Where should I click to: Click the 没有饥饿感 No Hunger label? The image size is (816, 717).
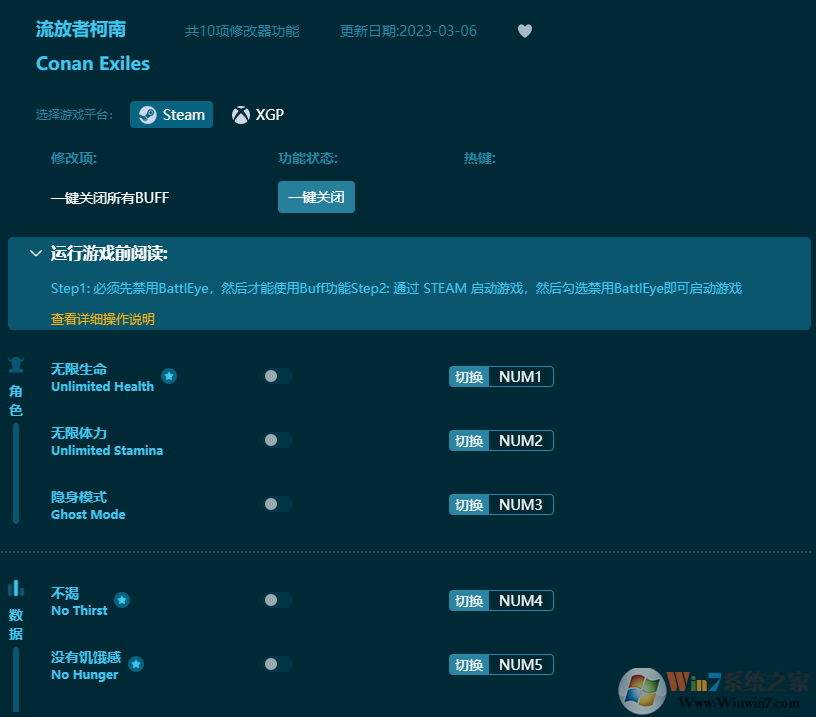tap(86, 666)
